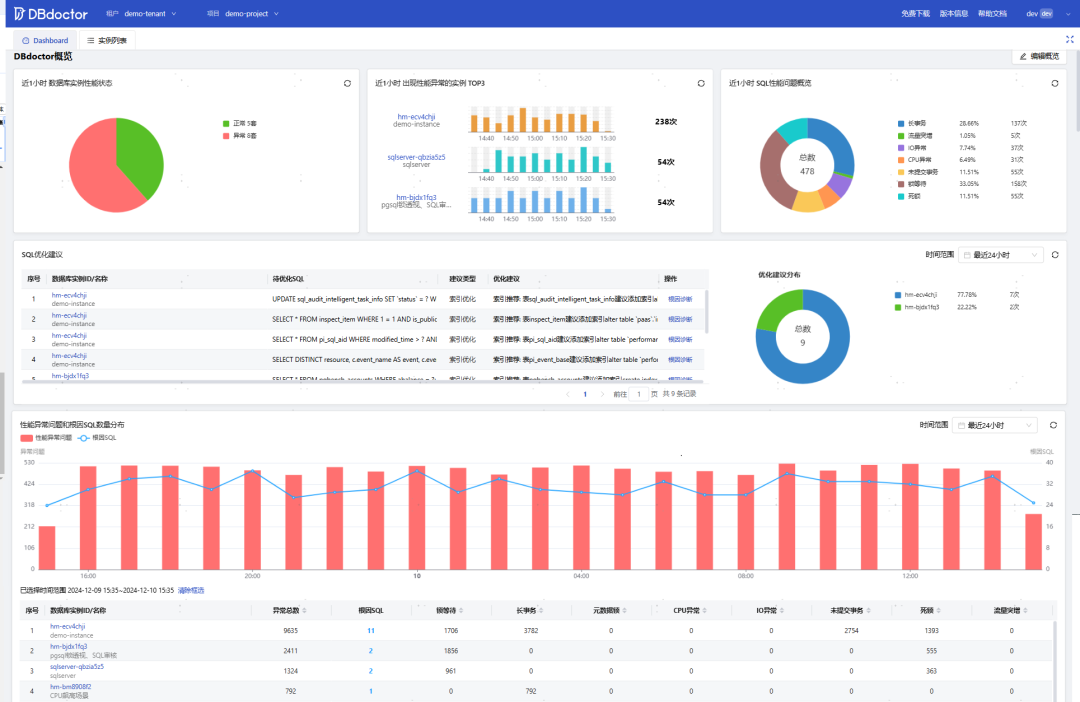Click 清除框选 link below the chart
The height and width of the screenshot is (702, 1080).
pyautogui.click(x=191, y=590)
